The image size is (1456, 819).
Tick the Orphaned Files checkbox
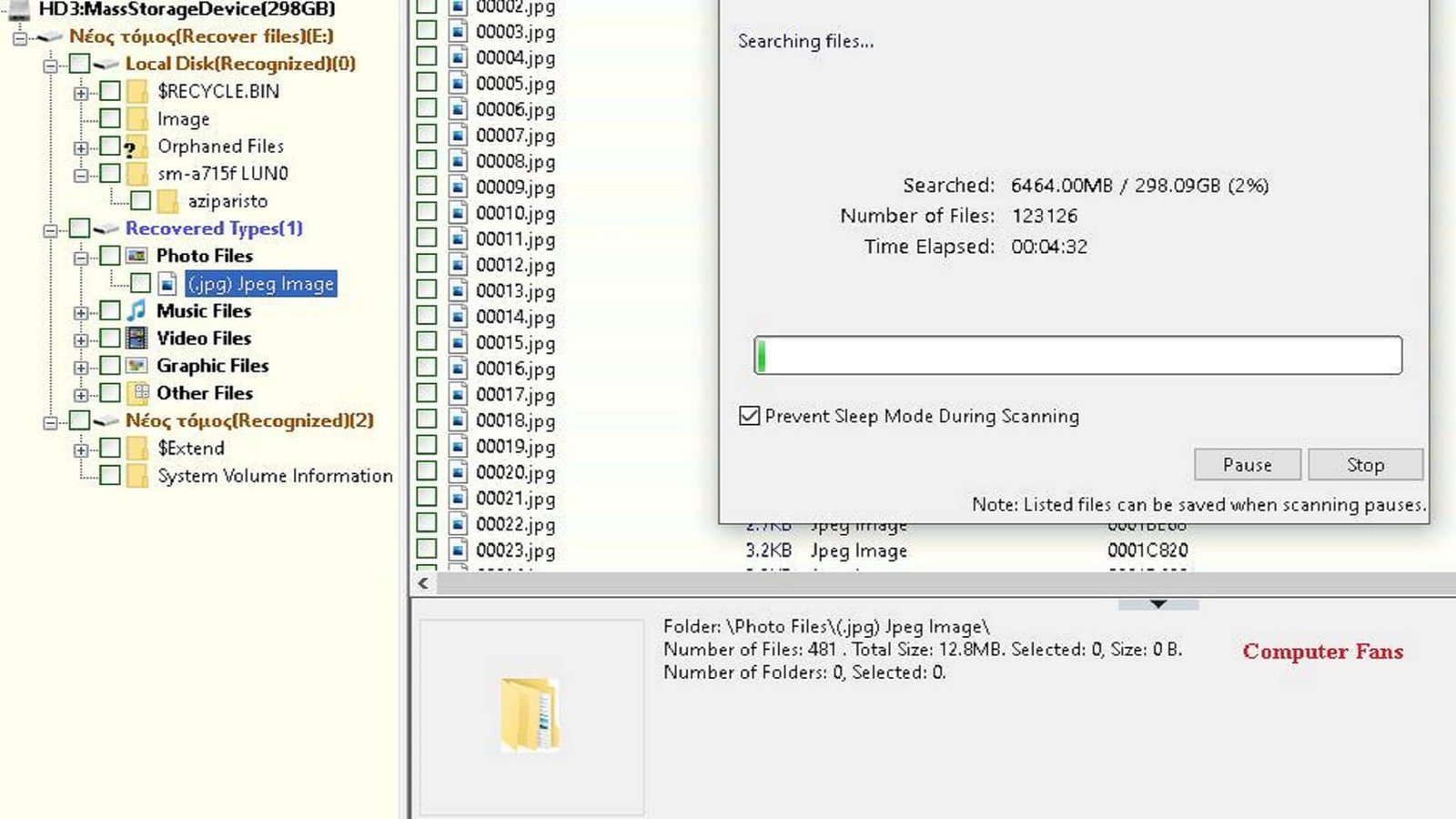pos(110,147)
